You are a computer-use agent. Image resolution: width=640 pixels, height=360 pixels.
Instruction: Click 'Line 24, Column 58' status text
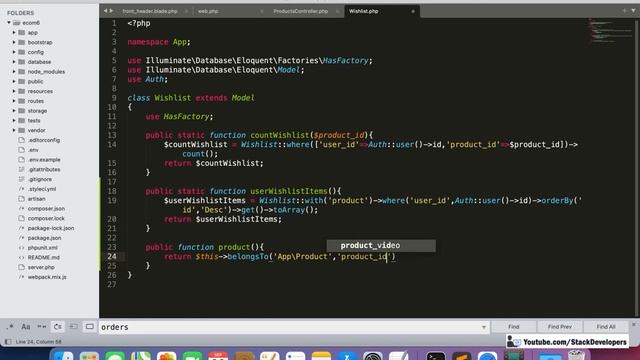coord(38,342)
